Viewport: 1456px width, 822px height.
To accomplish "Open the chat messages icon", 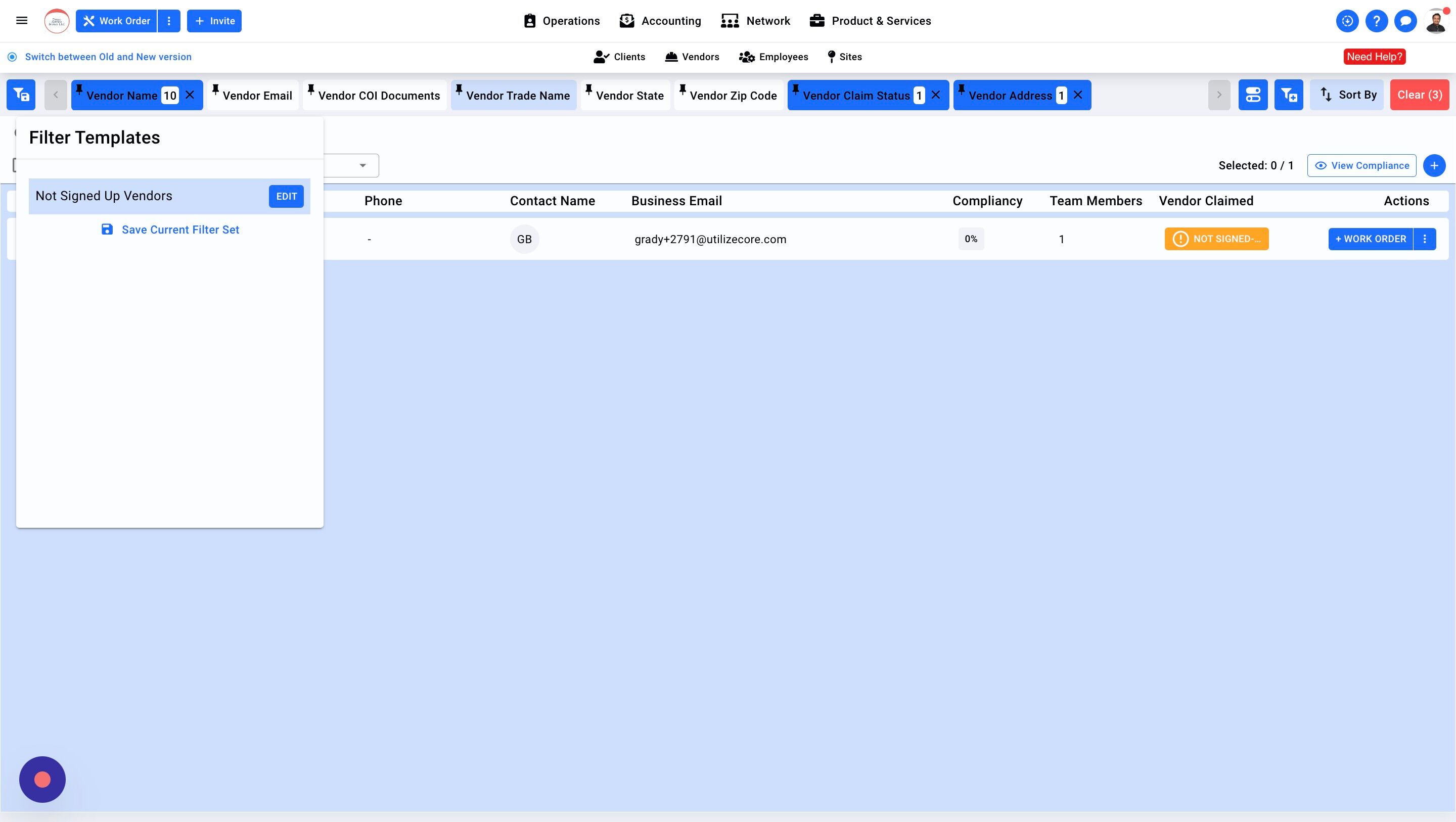I will (1405, 21).
